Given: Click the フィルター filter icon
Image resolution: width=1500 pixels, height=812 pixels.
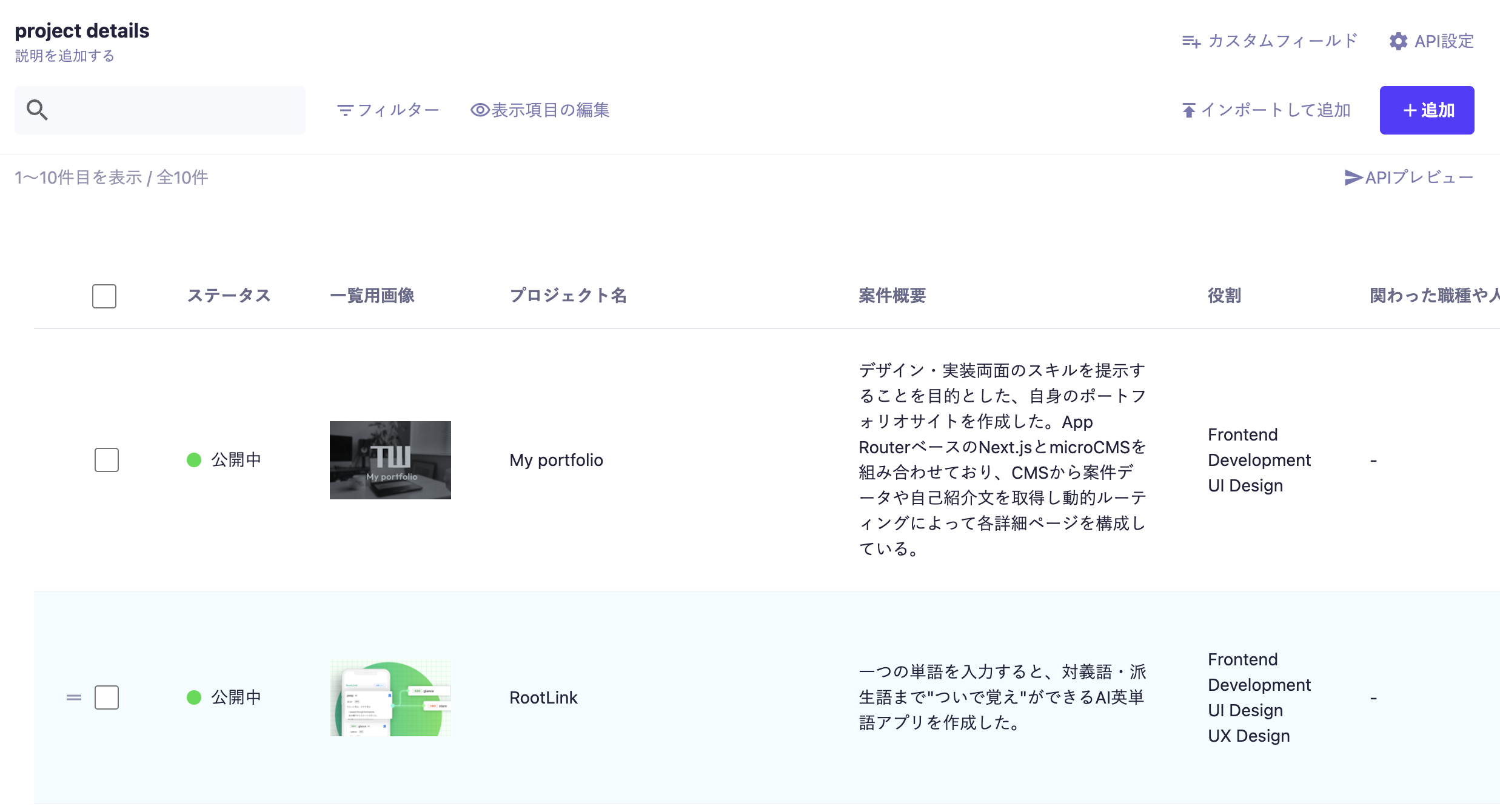Looking at the screenshot, I should [x=344, y=110].
